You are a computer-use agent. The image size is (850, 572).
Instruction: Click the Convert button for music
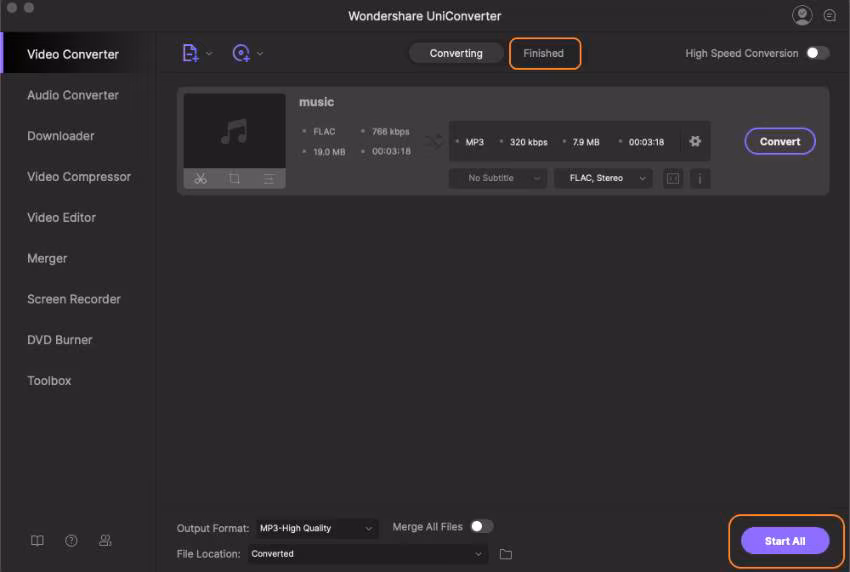tap(780, 142)
